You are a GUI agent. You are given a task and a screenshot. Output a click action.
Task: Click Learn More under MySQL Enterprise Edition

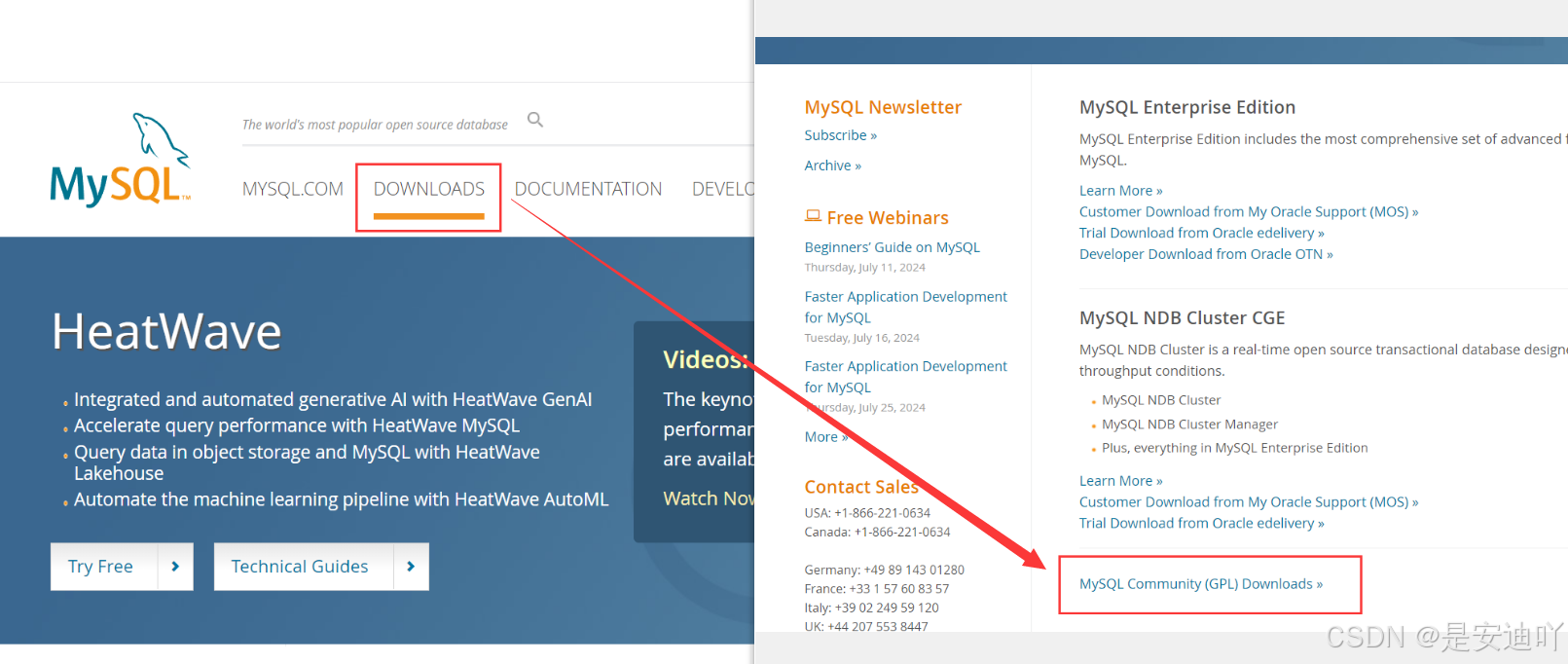(x=1121, y=191)
